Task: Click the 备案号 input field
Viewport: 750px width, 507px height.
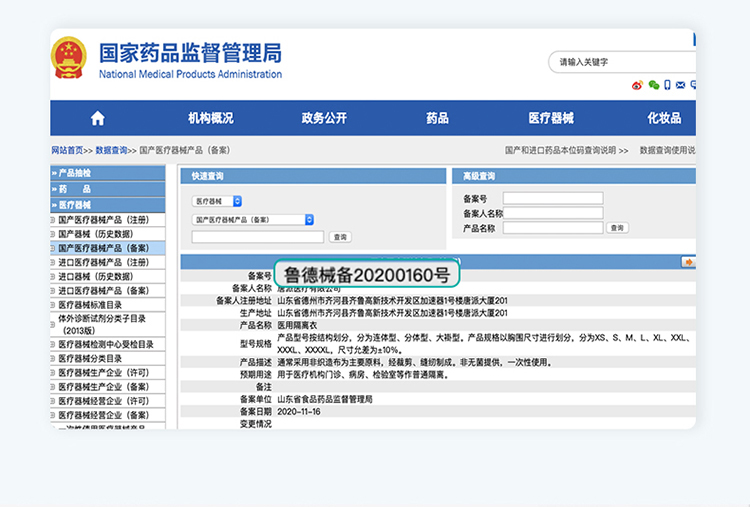Action: pyautogui.click(x=552, y=198)
